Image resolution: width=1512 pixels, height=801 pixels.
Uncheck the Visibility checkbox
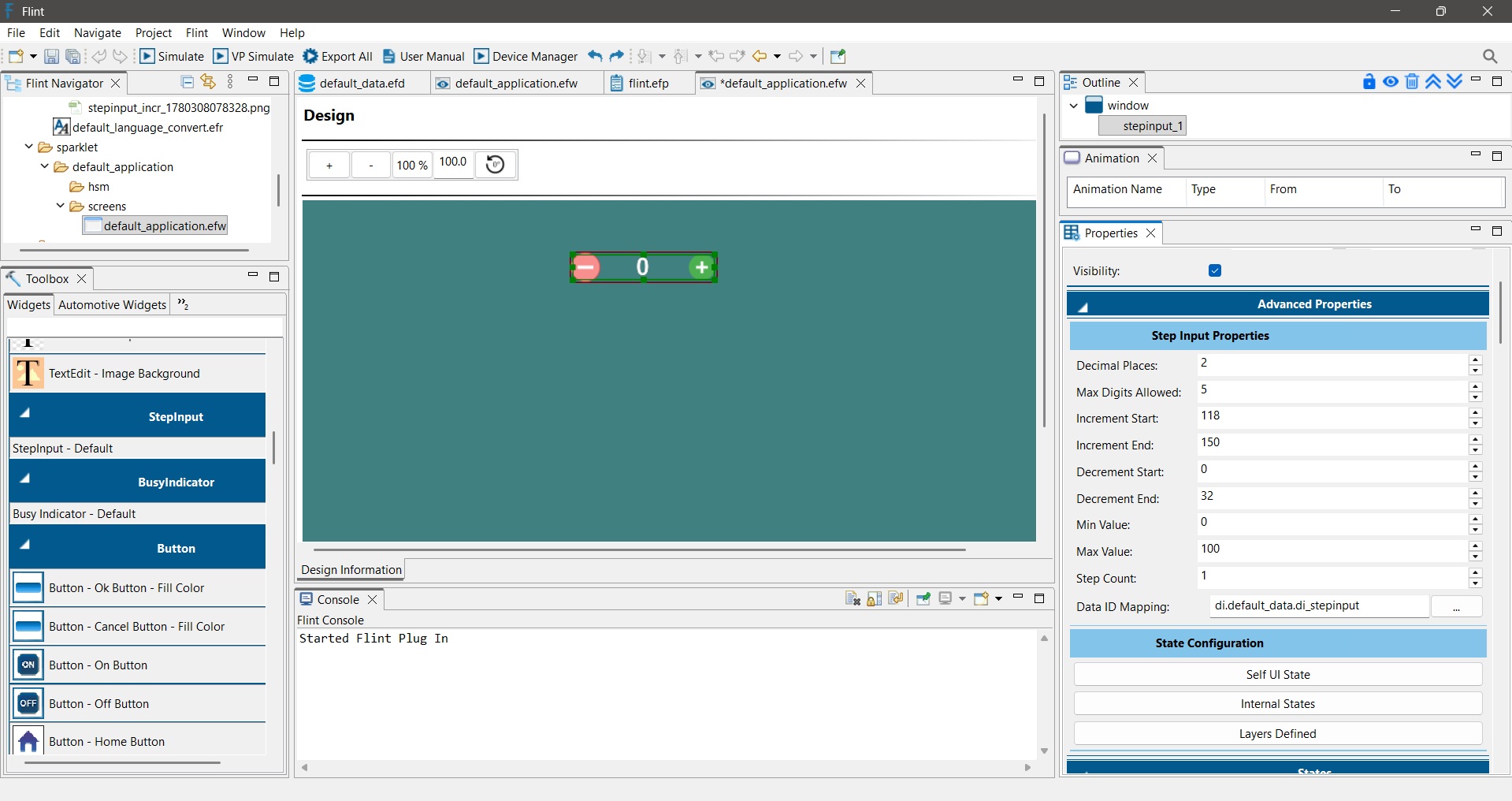click(x=1215, y=270)
